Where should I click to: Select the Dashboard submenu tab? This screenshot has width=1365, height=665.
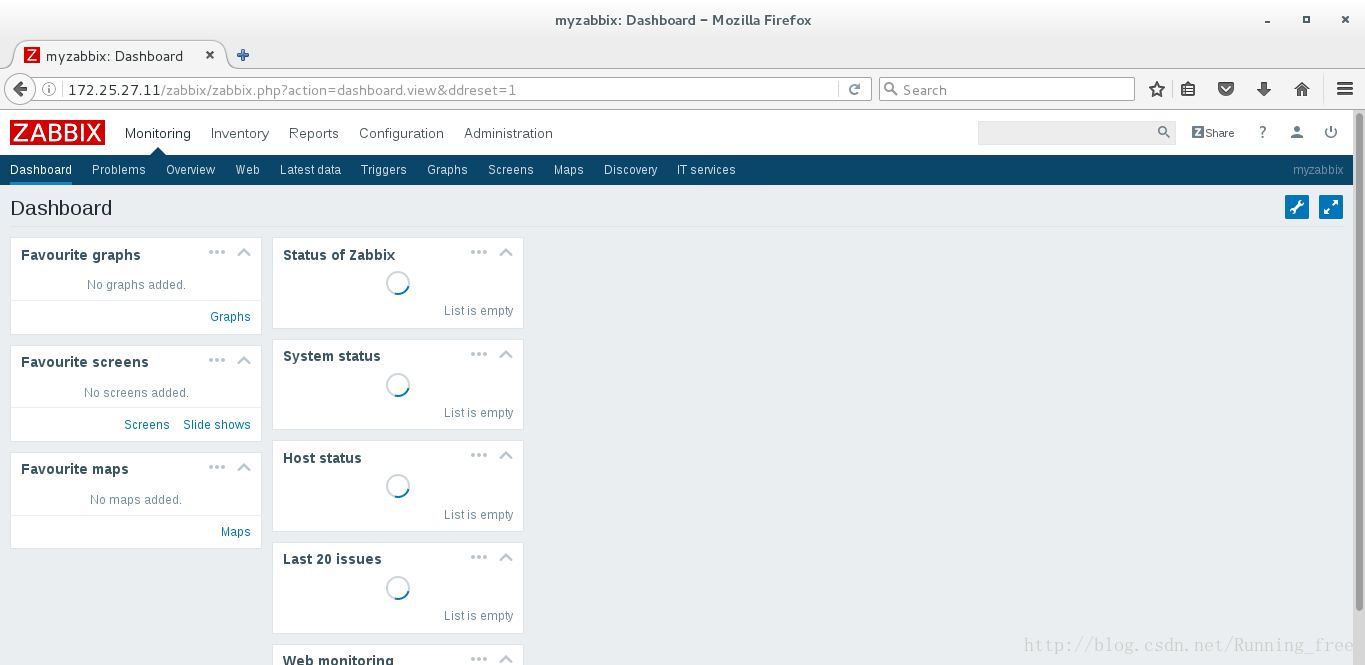(x=41, y=170)
